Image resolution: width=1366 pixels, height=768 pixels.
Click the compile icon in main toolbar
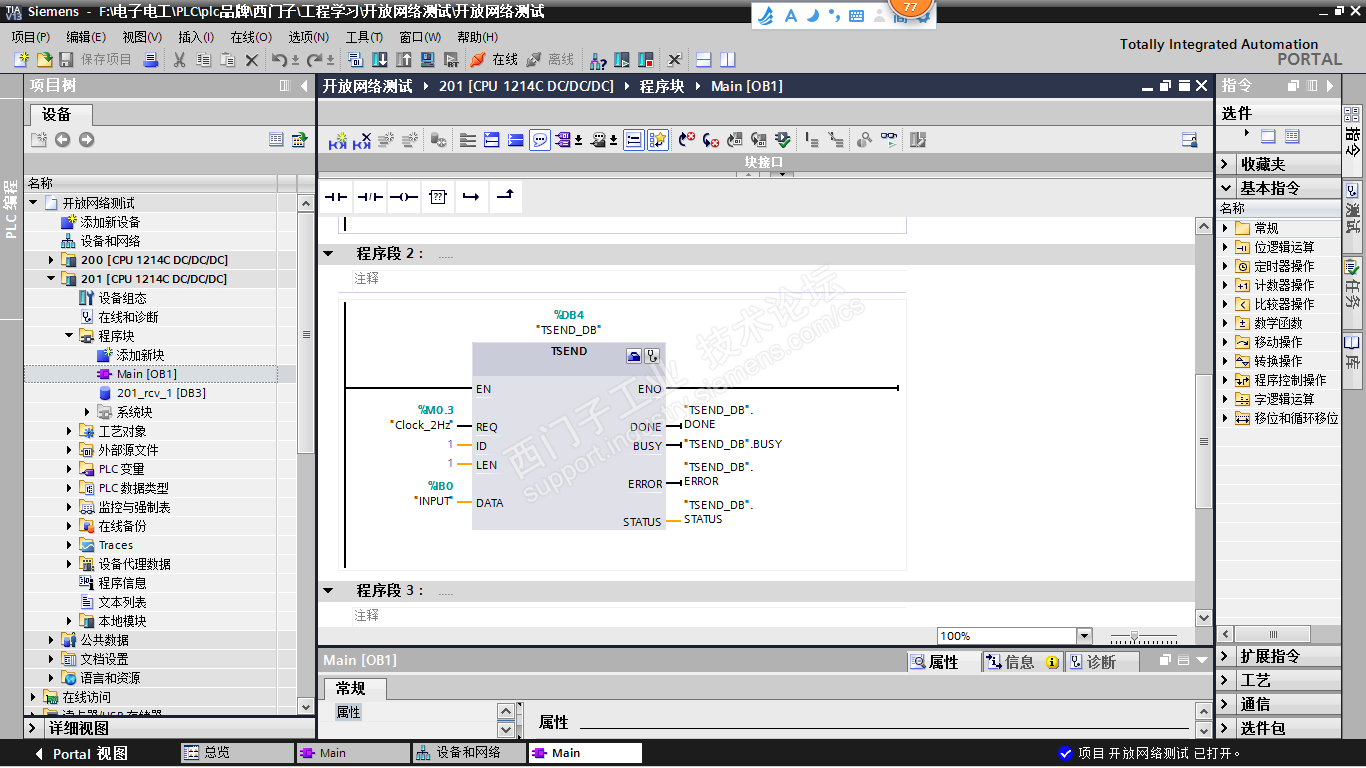[356, 60]
